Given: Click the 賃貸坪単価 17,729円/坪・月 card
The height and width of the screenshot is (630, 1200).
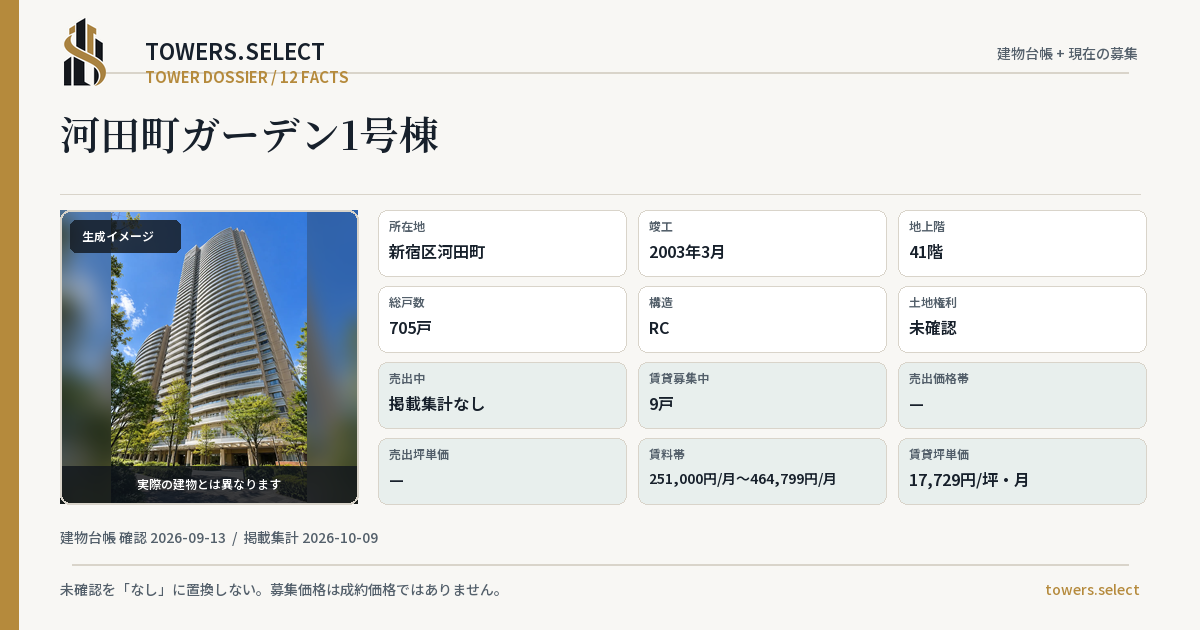Looking at the screenshot, I should (1022, 471).
